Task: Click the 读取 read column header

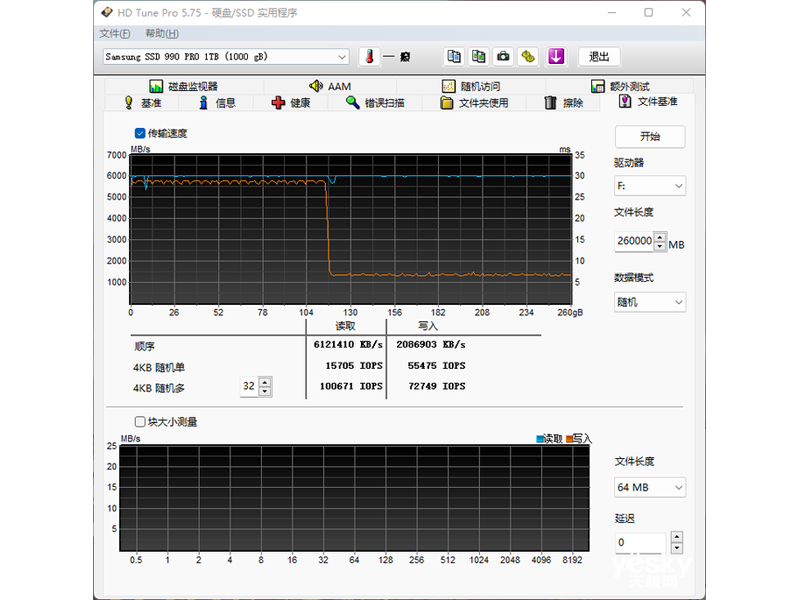Action: pos(345,326)
